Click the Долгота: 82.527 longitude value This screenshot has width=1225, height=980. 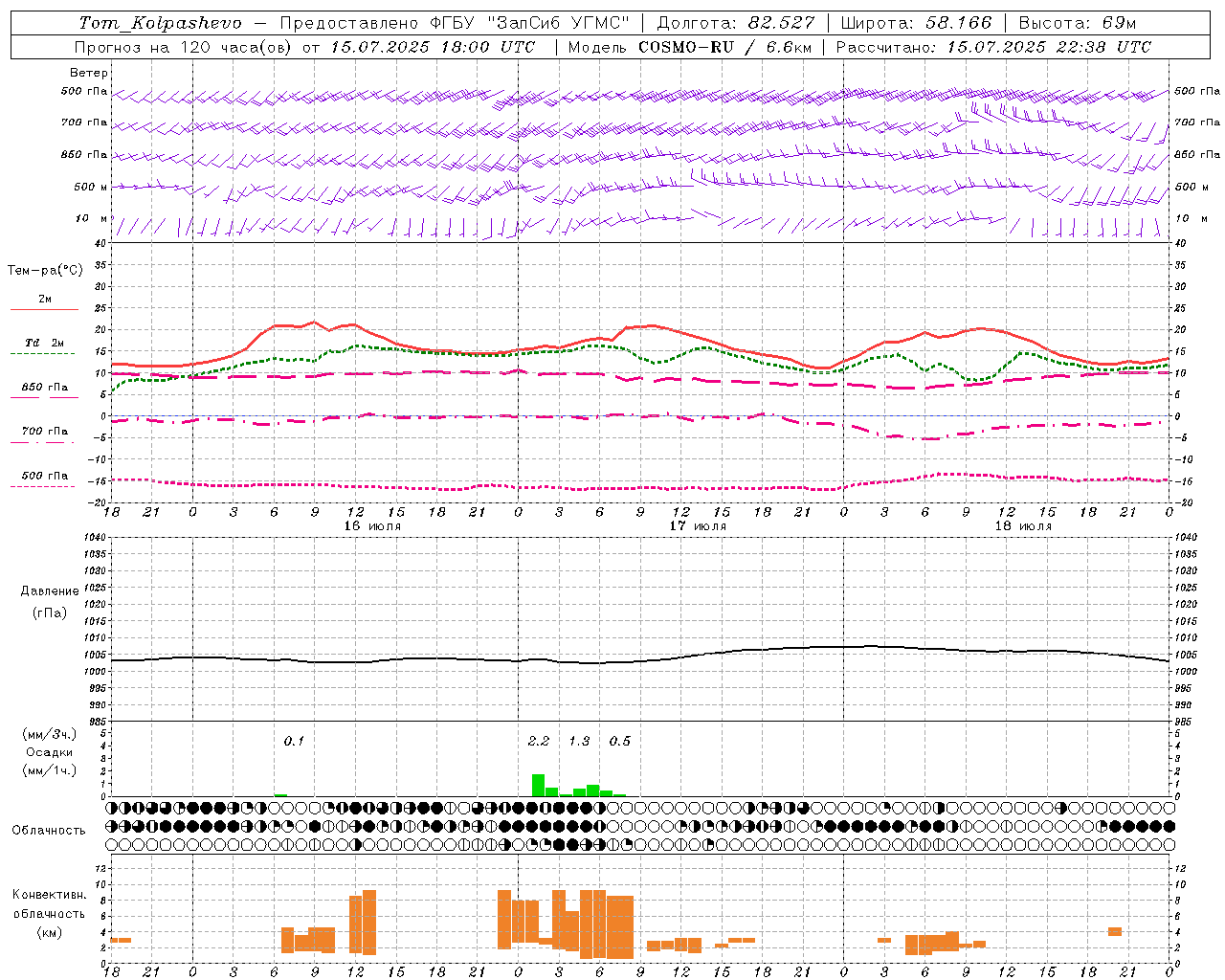coord(736,23)
